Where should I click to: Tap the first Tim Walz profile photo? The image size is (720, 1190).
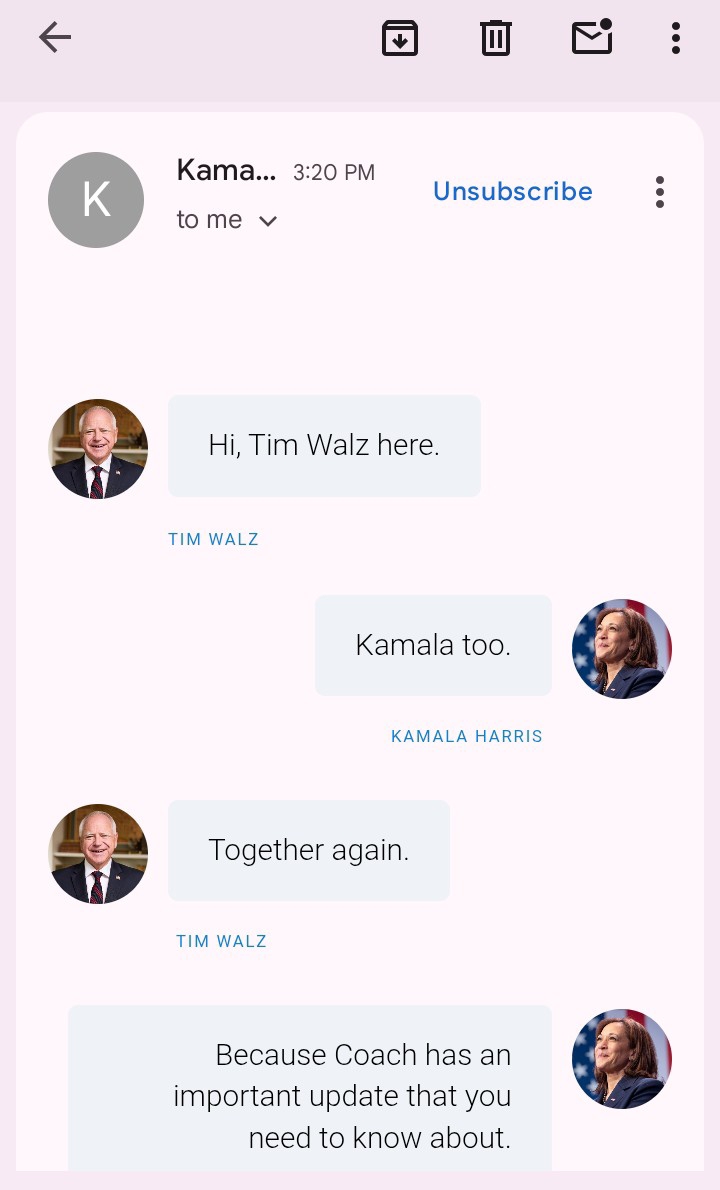point(98,449)
